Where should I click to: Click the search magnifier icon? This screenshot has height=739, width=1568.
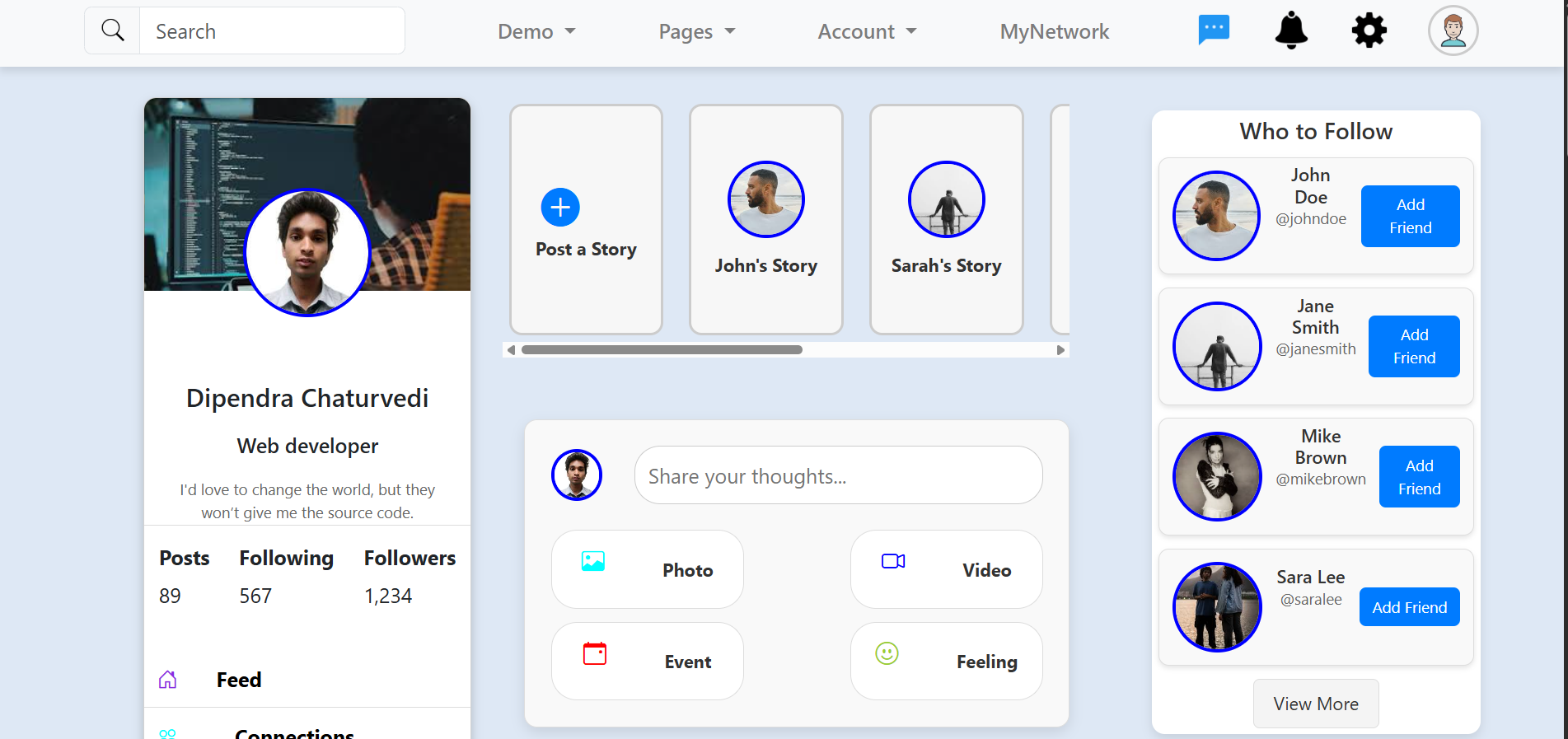[x=113, y=30]
